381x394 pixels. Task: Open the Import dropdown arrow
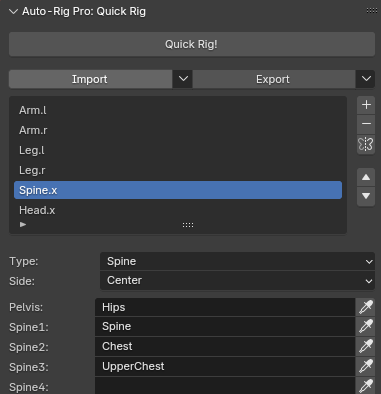[183, 79]
